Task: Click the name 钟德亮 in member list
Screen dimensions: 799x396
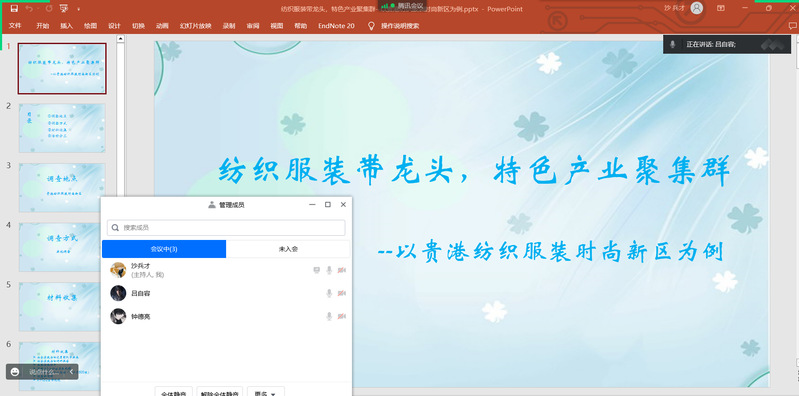Action: (x=141, y=316)
